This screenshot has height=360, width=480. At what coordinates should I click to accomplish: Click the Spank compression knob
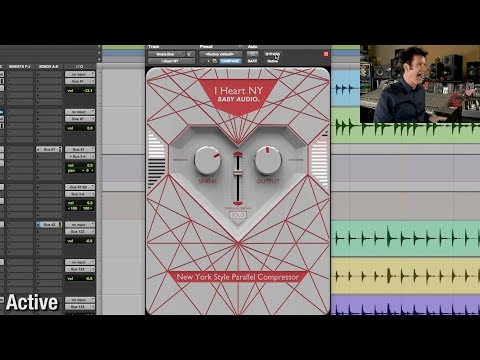(x=207, y=160)
